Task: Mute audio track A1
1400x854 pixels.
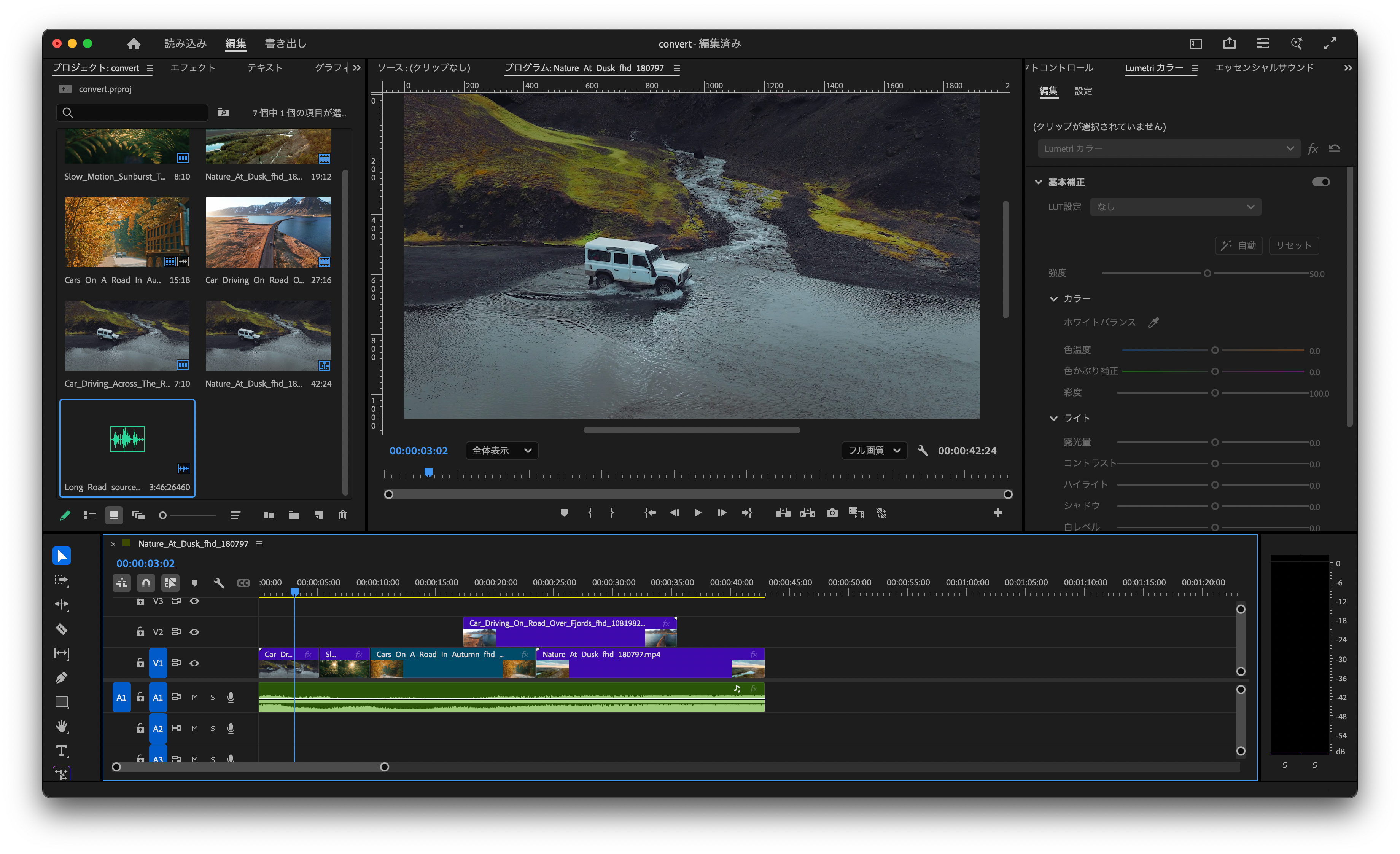Action: [194, 697]
